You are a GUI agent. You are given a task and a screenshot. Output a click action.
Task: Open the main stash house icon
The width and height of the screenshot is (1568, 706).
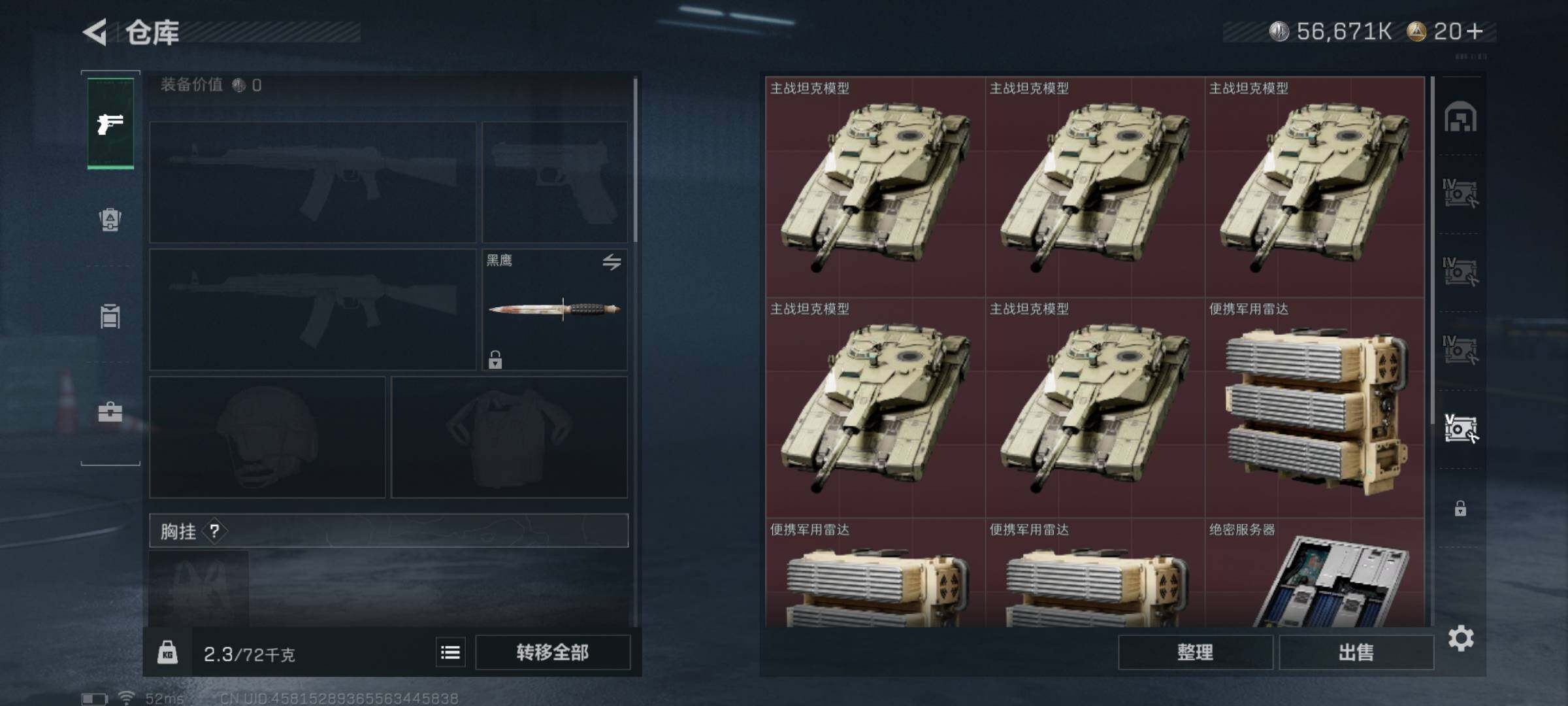coord(1460,117)
